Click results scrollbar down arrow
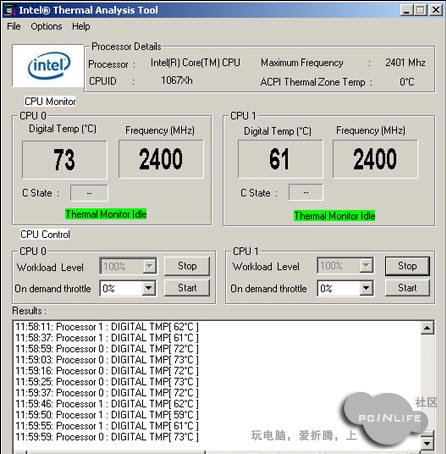 pyautogui.click(x=427, y=443)
